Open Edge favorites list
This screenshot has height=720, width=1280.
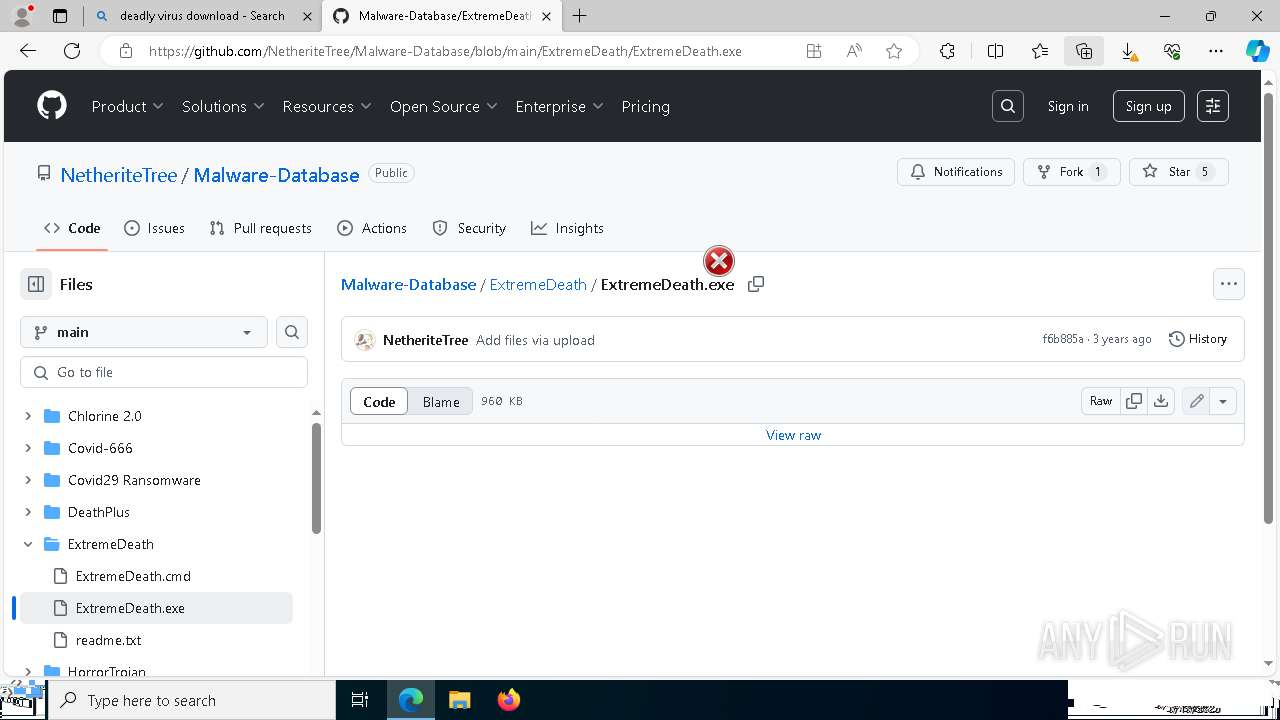tap(1040, 51)
